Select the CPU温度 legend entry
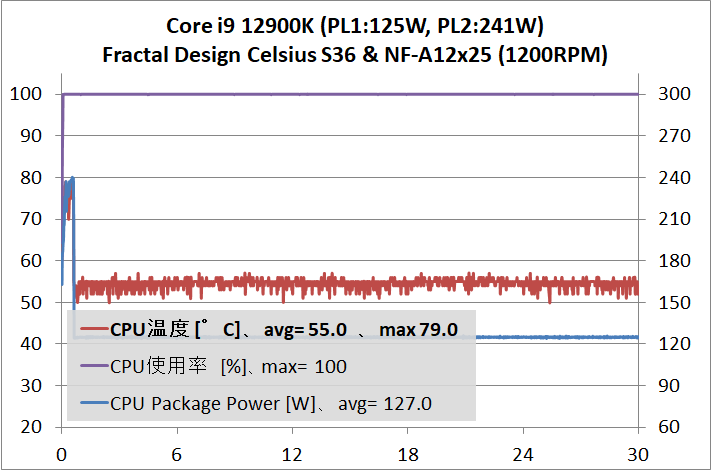This screenshot has height=470, width=711. pyautogui.click(x=269, y=329)
